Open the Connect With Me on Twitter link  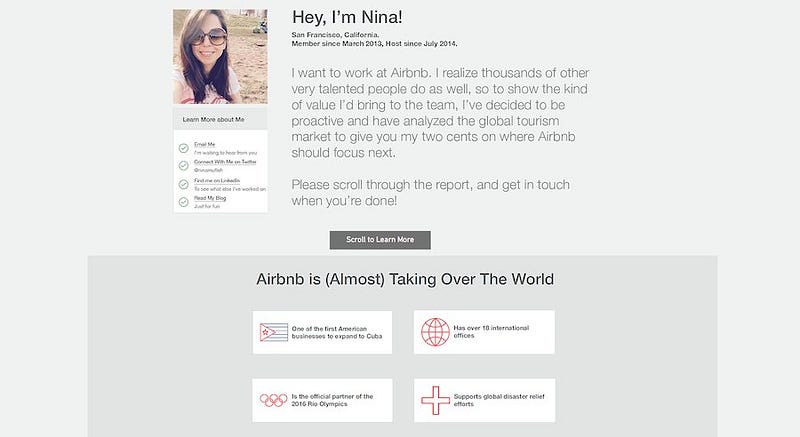(x=225, y=162)
